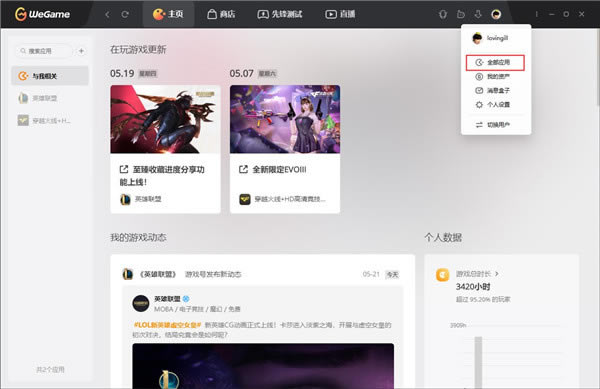Click the plus icon beside search box
This screenshot has width=600, height=389.
tap(81, 51)
